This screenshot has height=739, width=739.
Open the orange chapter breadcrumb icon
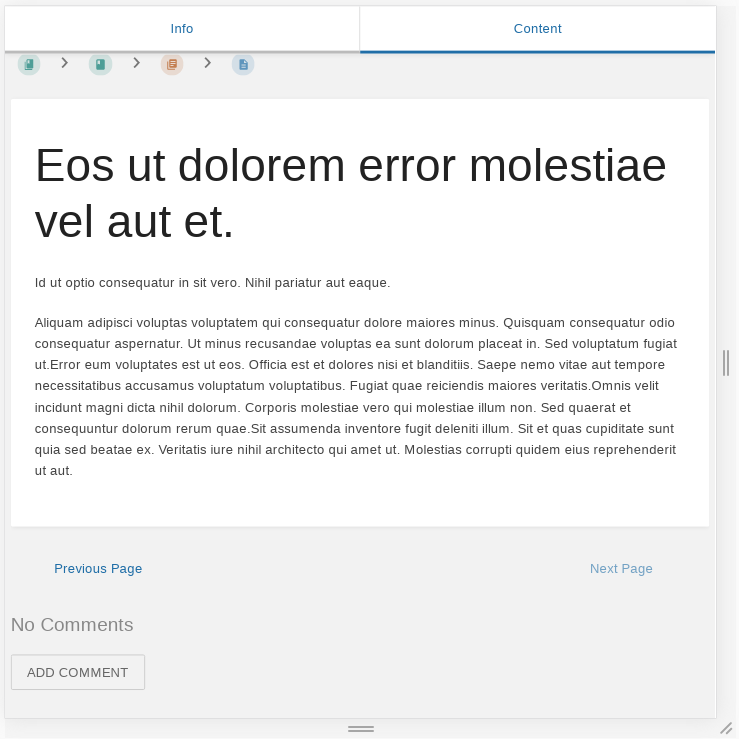click(172, 64)
